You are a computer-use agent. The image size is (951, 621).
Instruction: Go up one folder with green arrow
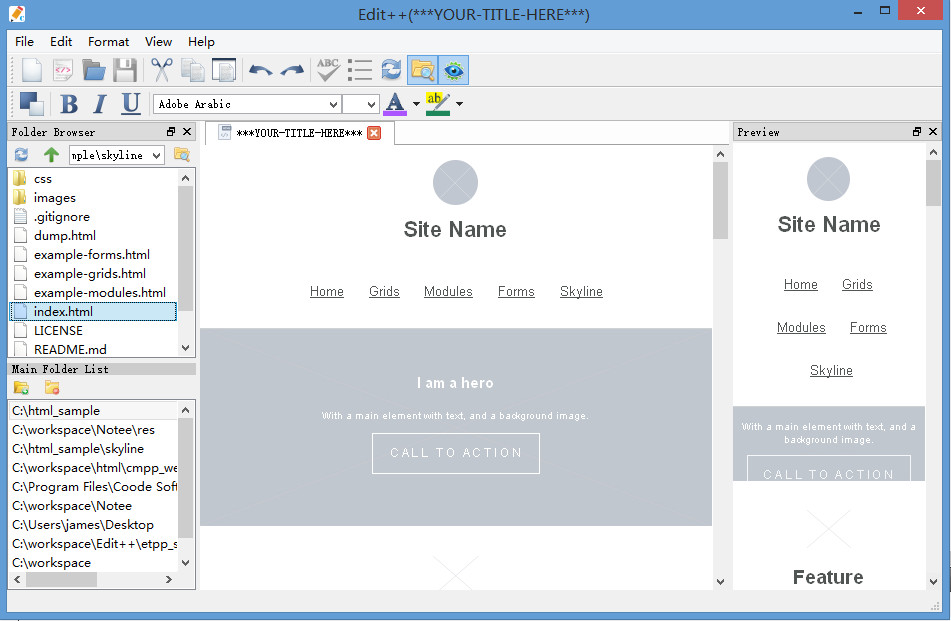click(x=52, y=155)
